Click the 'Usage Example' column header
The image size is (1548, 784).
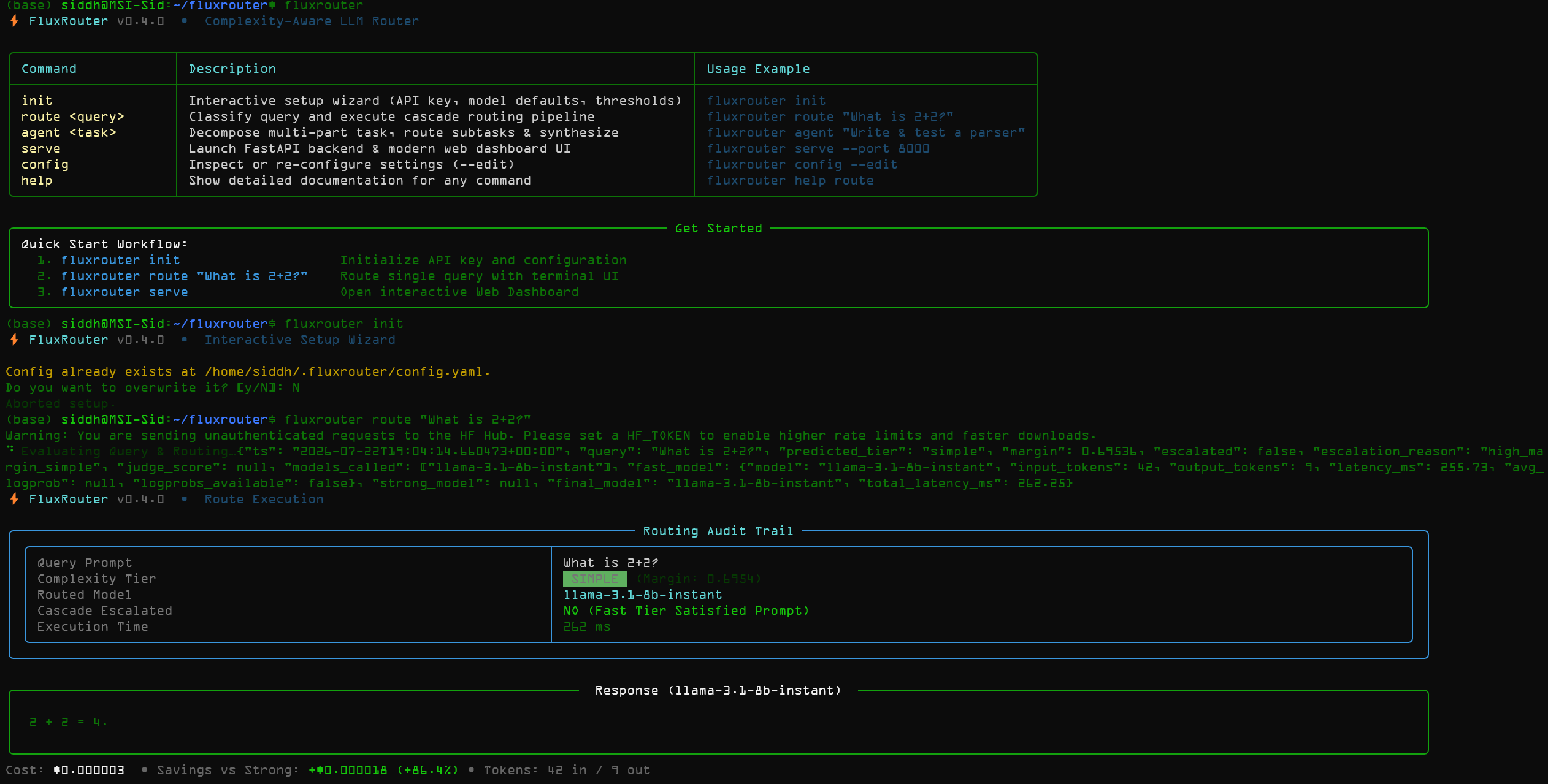click(x=758, y=69)
